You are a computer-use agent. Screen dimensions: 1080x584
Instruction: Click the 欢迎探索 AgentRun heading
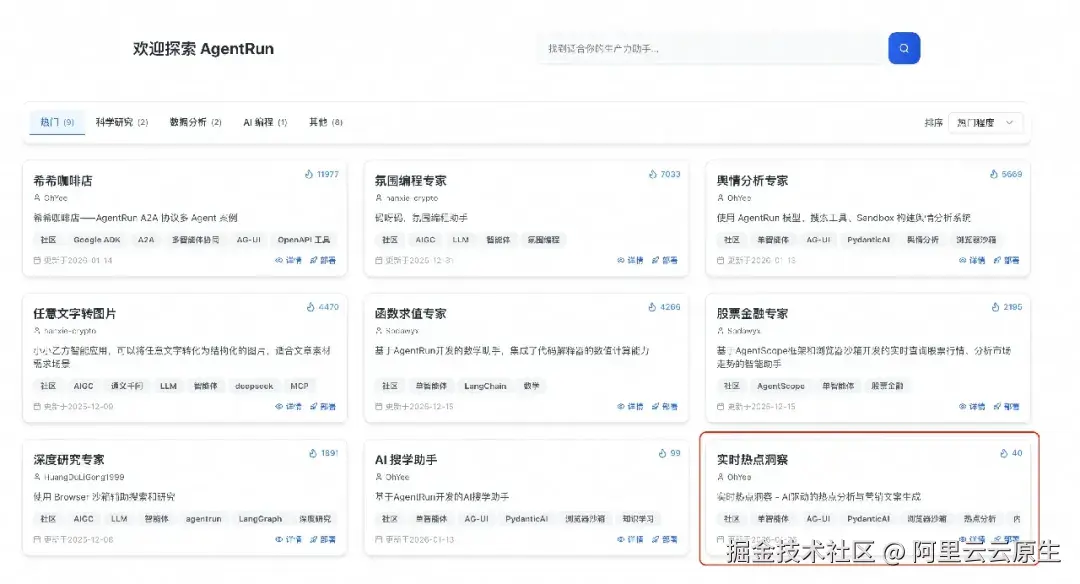click(203, 49)
